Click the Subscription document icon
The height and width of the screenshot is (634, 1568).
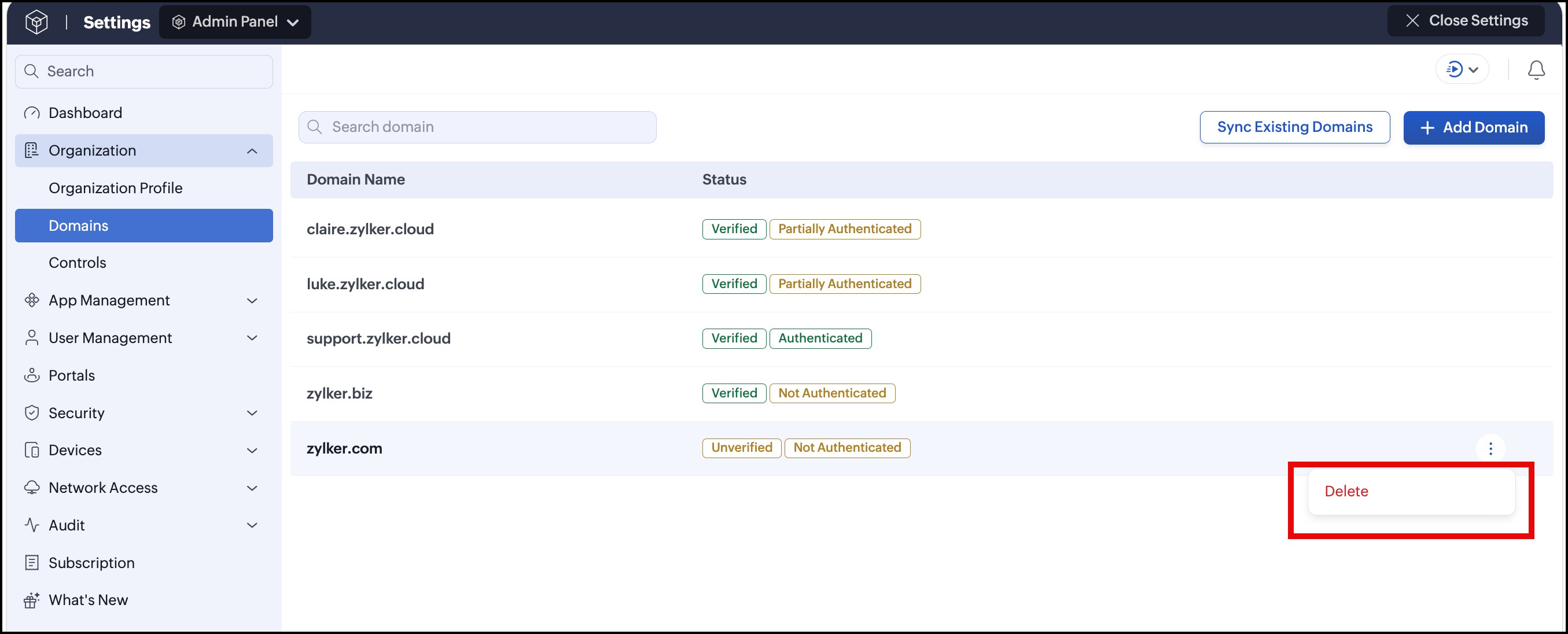(32, 563)
